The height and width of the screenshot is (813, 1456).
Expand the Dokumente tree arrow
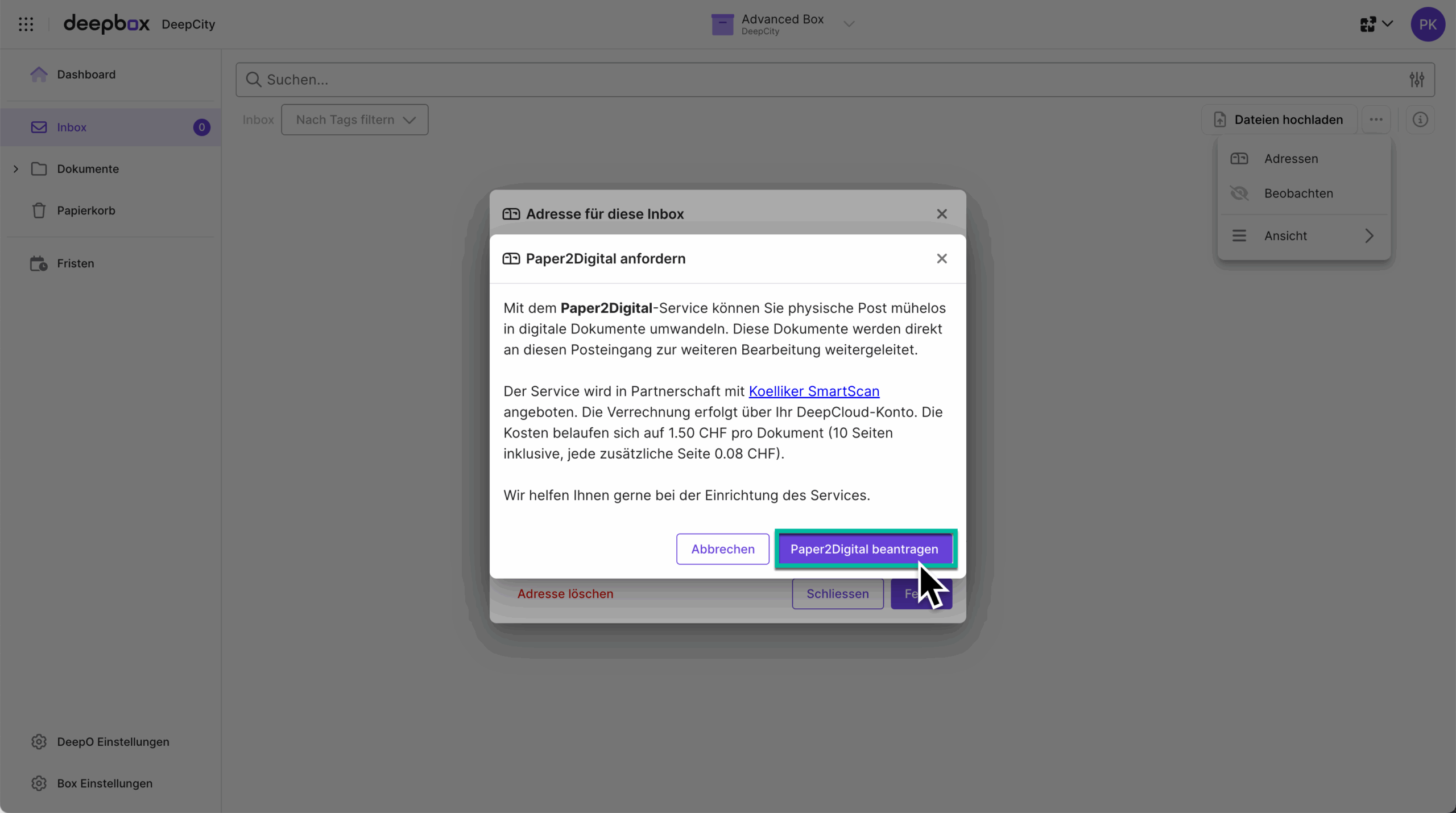coord(16,169)
